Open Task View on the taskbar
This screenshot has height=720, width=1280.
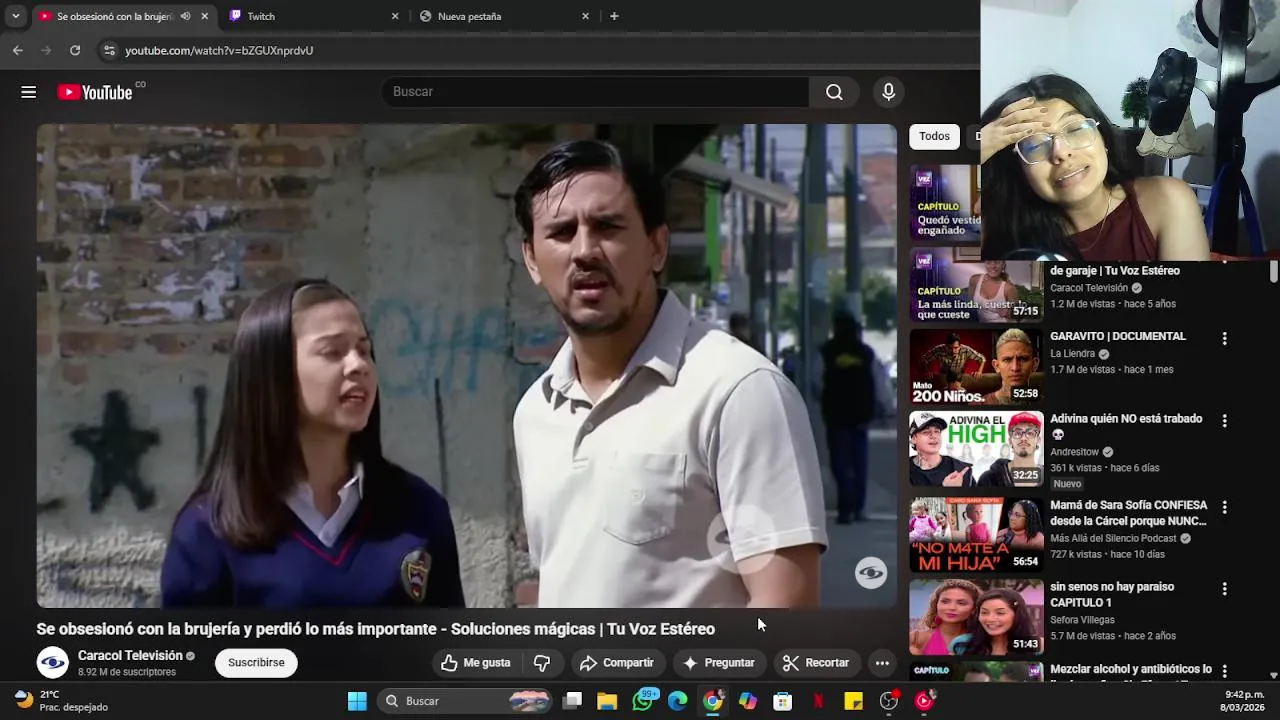click(x=572, y=701)
